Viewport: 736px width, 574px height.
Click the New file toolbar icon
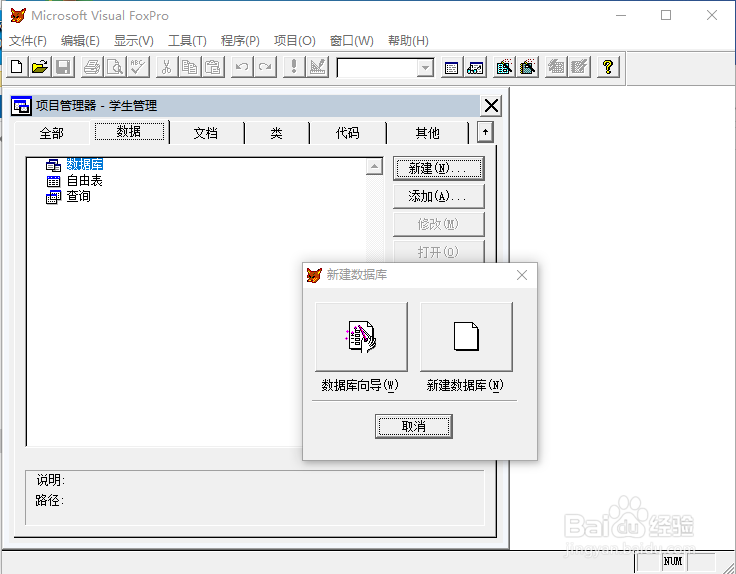17,67
